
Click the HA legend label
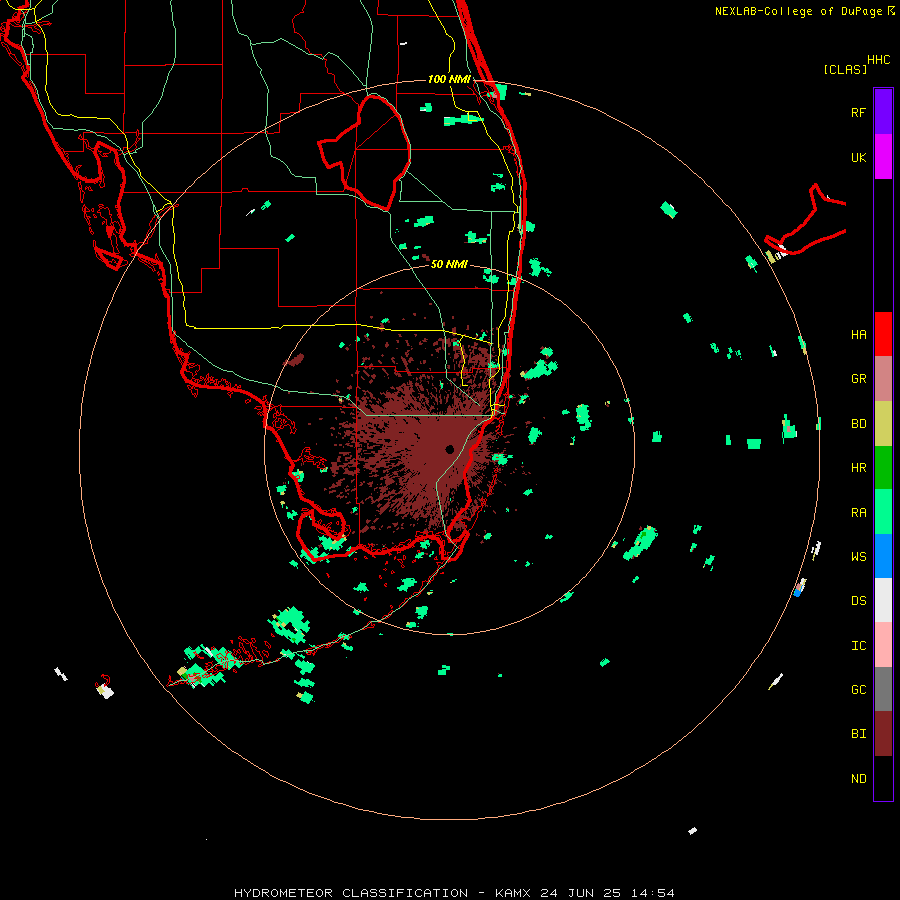click(x=858, y=335)
